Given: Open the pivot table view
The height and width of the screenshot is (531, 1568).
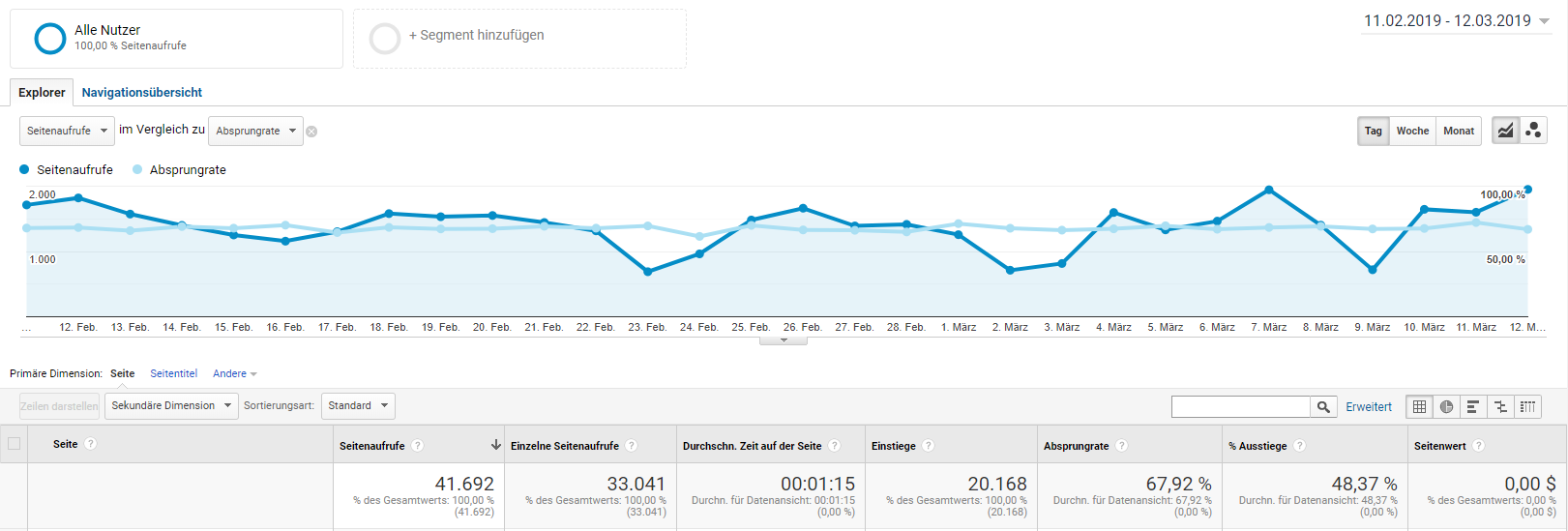Looking at the screenshot, I should pyautogui.click(x=1527, y=407).
